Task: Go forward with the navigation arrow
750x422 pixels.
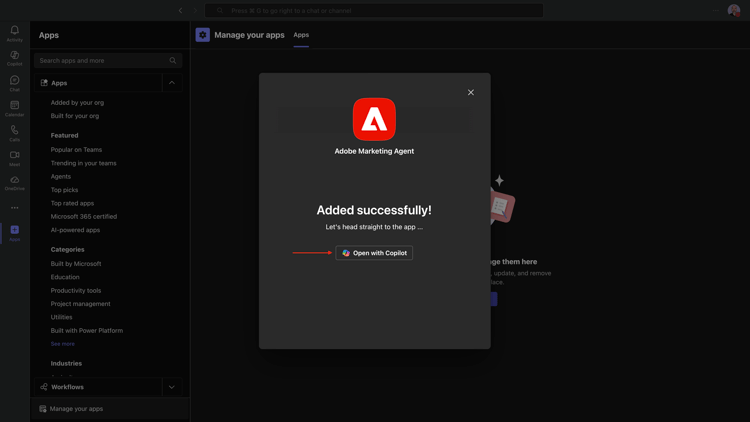Action: 195,11
